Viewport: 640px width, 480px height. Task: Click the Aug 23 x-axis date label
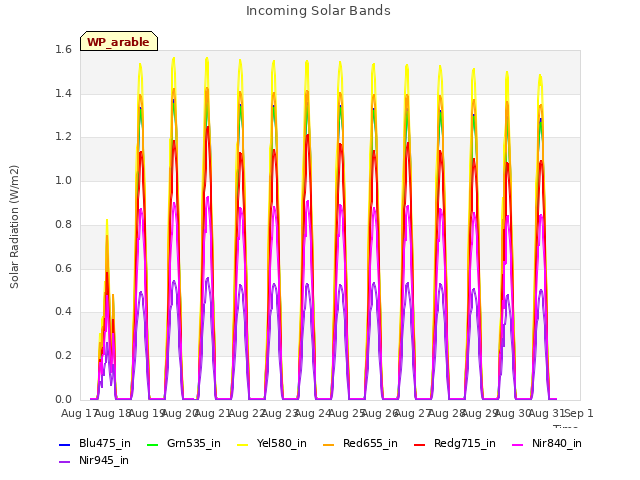[280, 414]
